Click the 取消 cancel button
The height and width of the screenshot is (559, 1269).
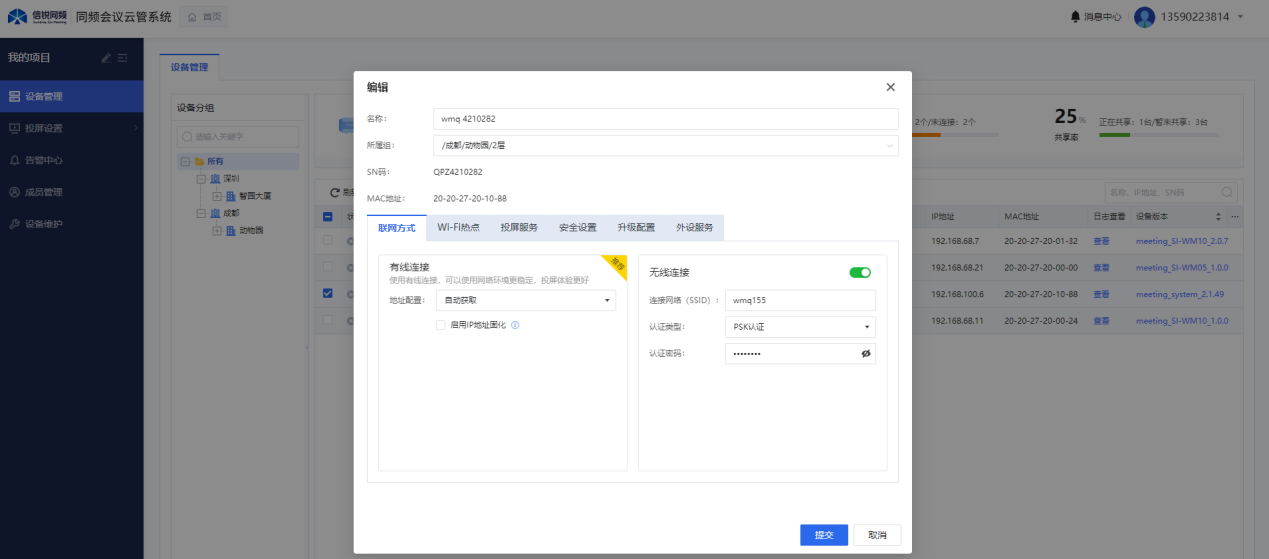[x=877, y=535]
